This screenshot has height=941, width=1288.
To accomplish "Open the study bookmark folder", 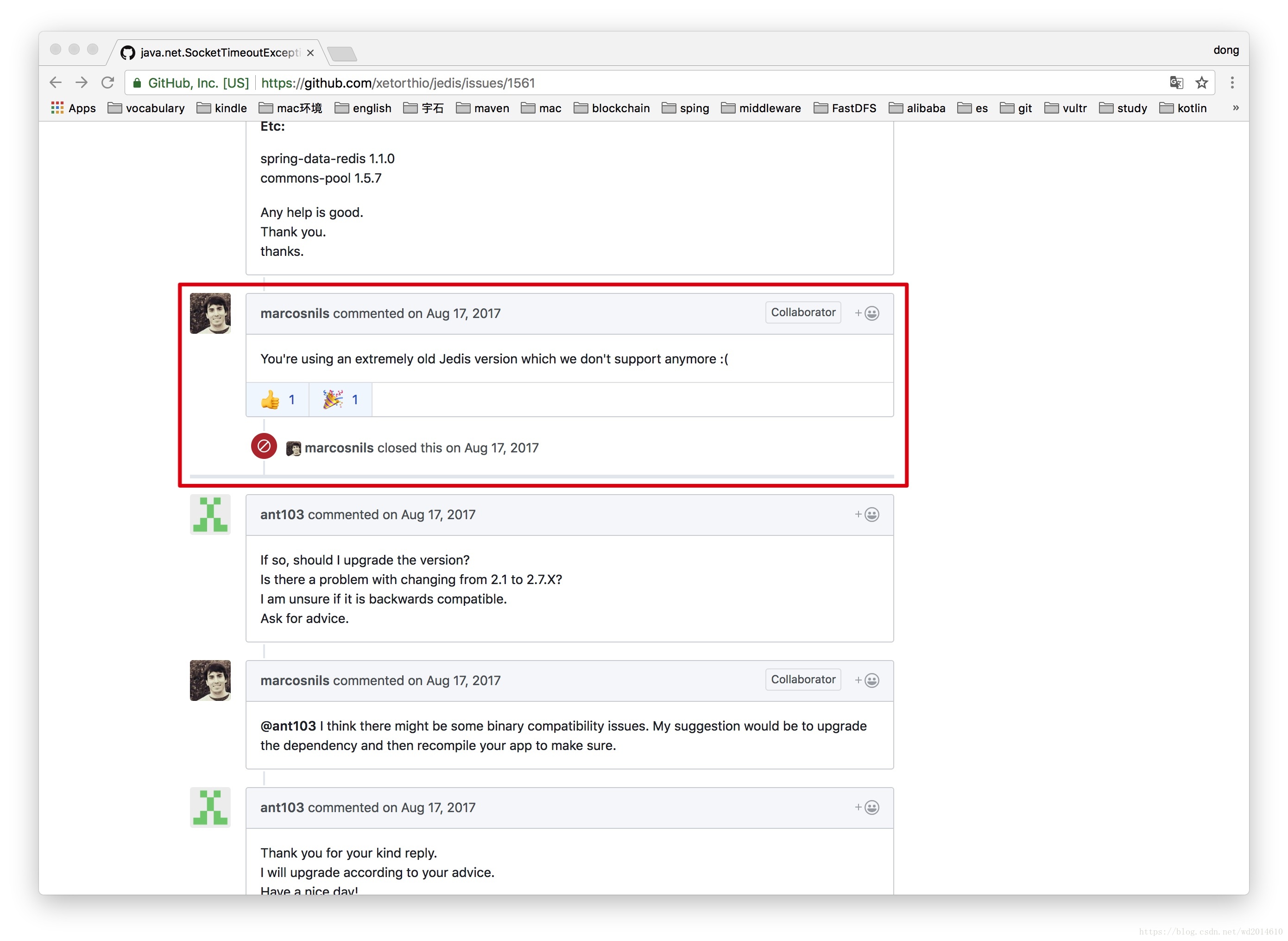I will [1123, 108].
